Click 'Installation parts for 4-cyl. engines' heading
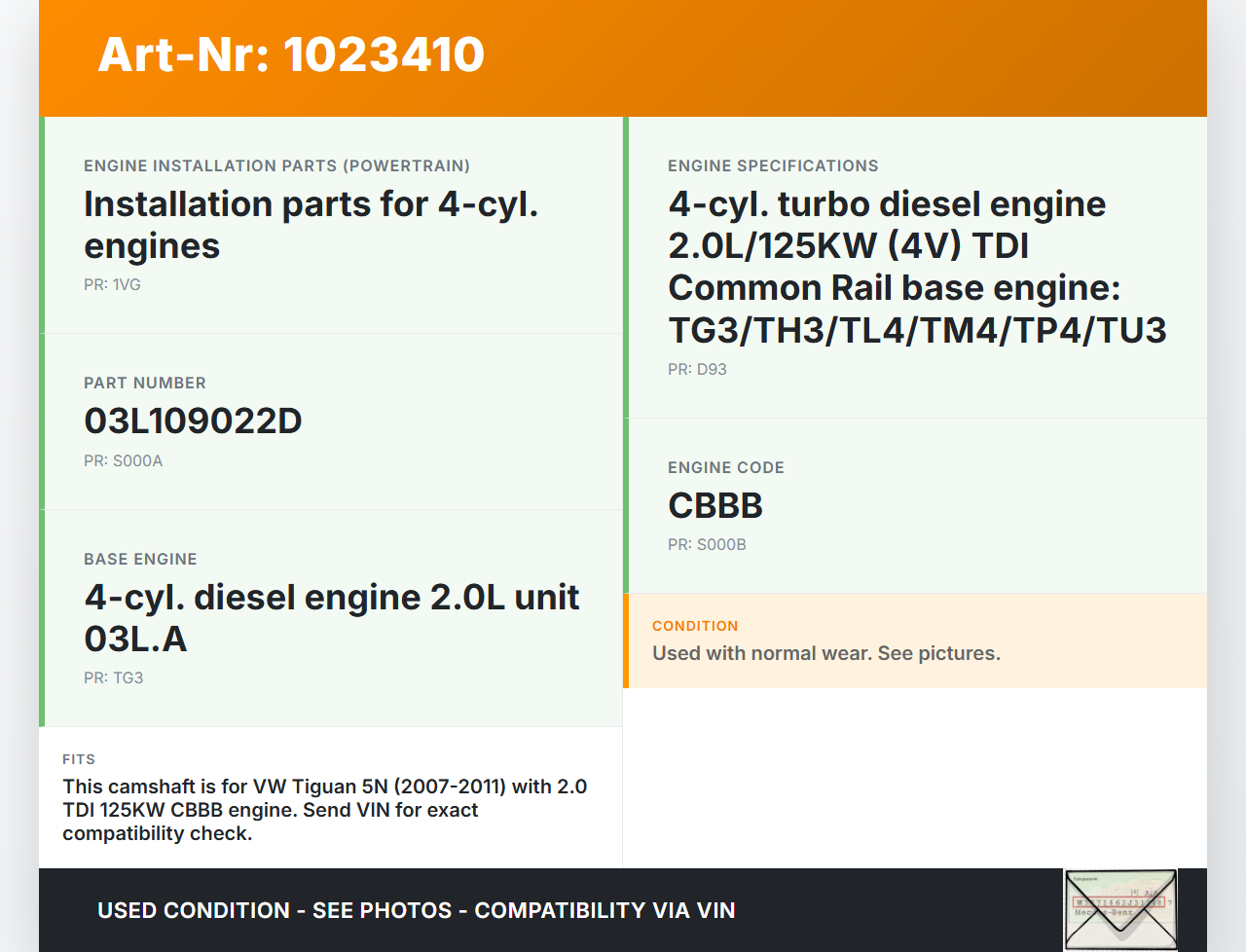The height and width of the screenshot is (952, 1246). click(x=311, y=225)
